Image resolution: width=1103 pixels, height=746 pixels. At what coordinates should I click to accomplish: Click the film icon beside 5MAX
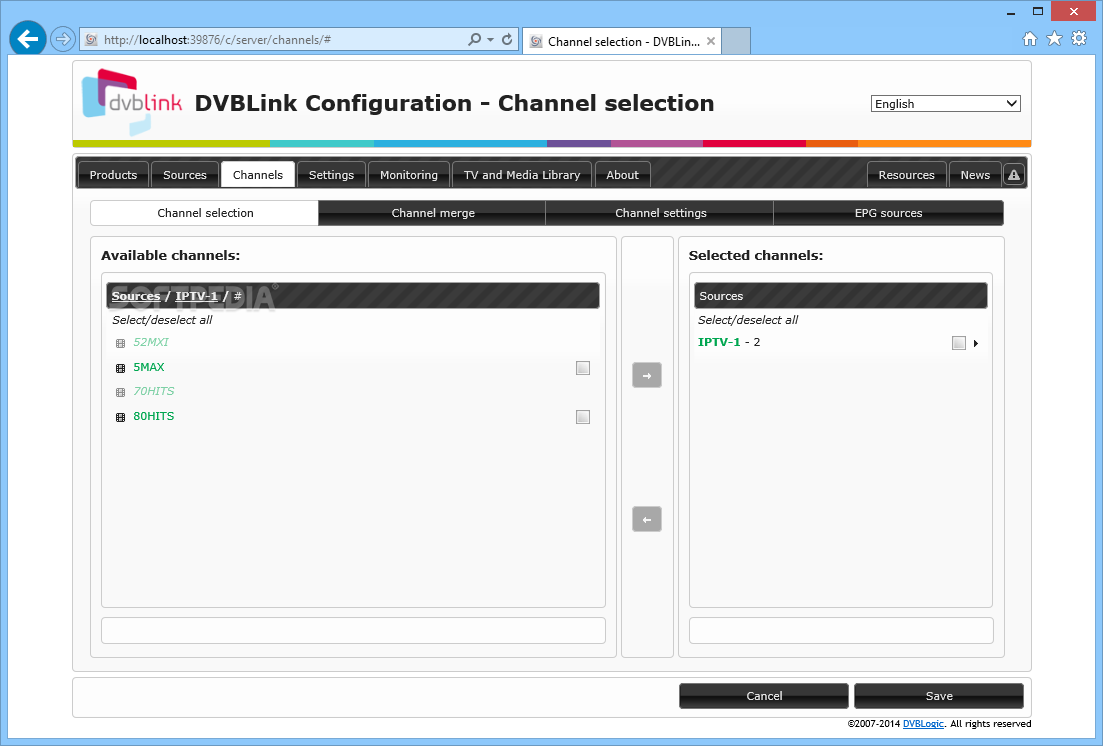click(x=120, y=368)
